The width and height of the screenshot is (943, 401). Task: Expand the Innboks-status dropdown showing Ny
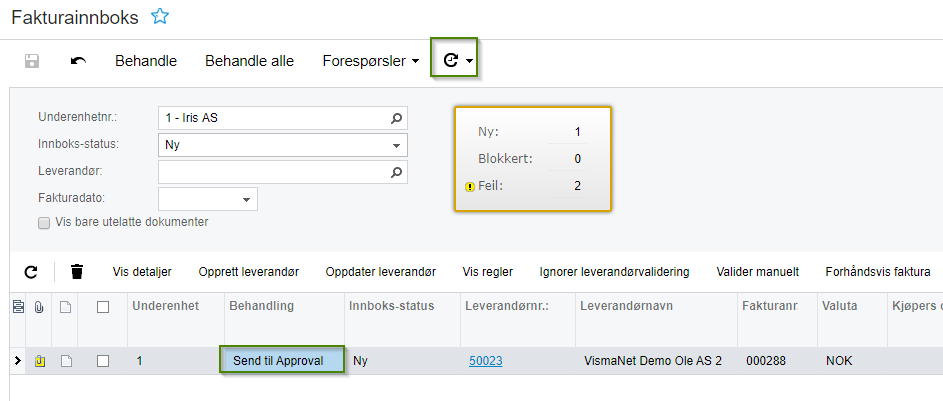396,145
